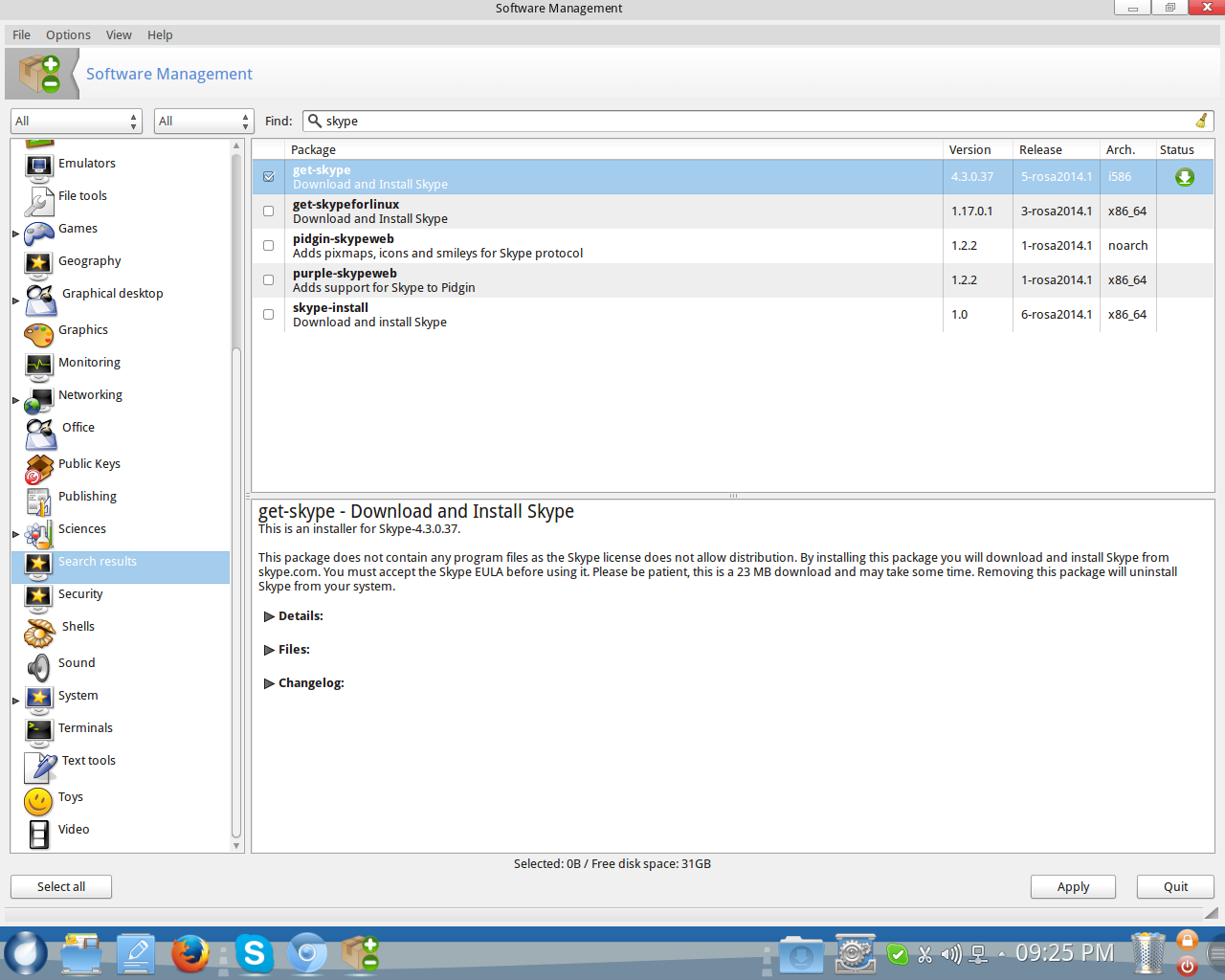Open the Monitoring category icon
The height and width of the screenshot is (980, 1225).
pos(39,367)
